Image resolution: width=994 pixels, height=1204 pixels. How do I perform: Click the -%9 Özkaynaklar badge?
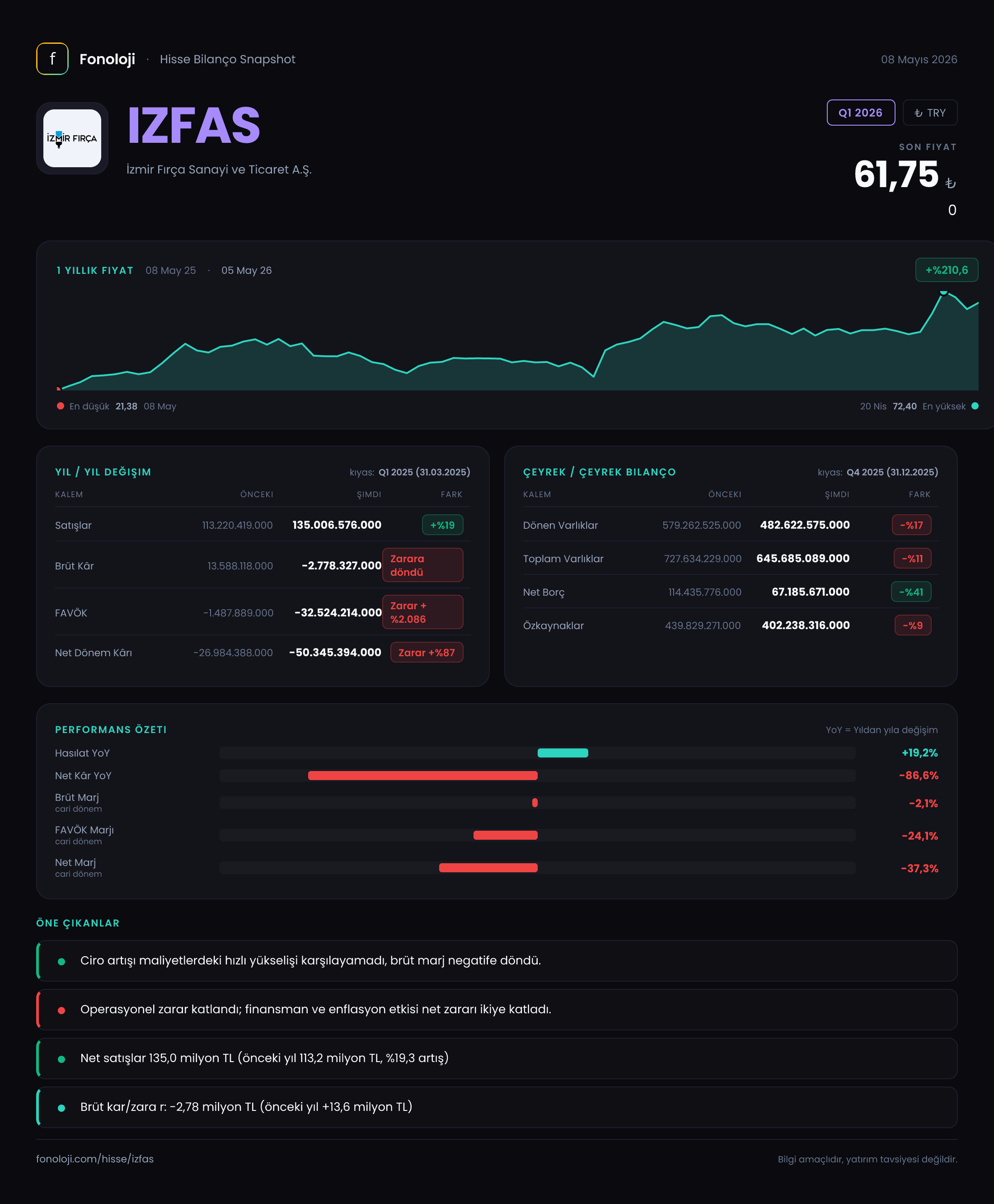point(913,626)
